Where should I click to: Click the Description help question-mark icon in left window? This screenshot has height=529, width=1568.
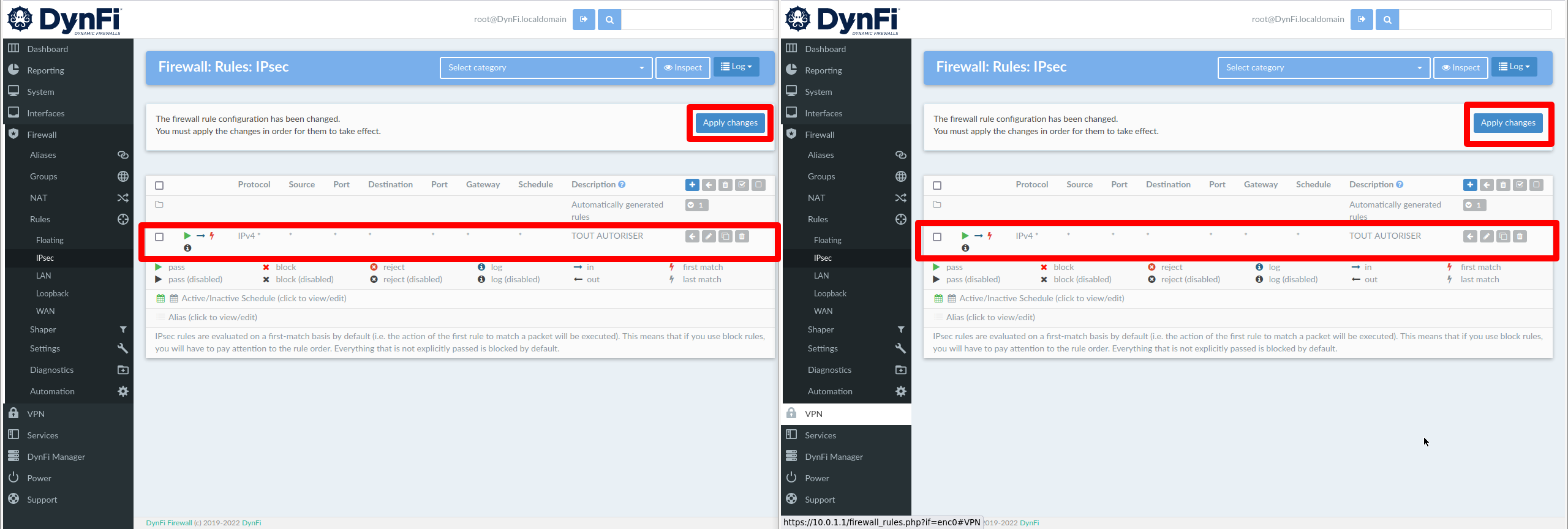[x=622, y=184]
